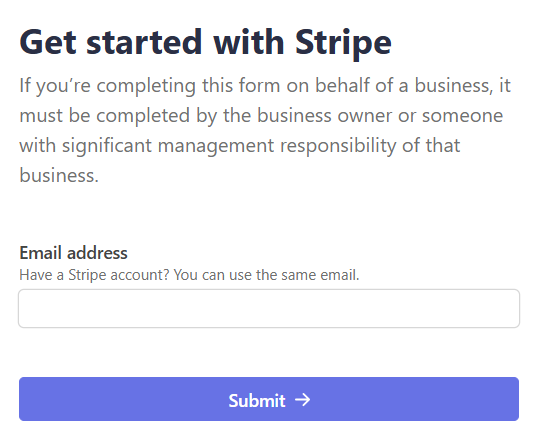Click "Have a Stripe account?" helper text
The width and height of the screenshot is (542, 439).
click(94, 275)
